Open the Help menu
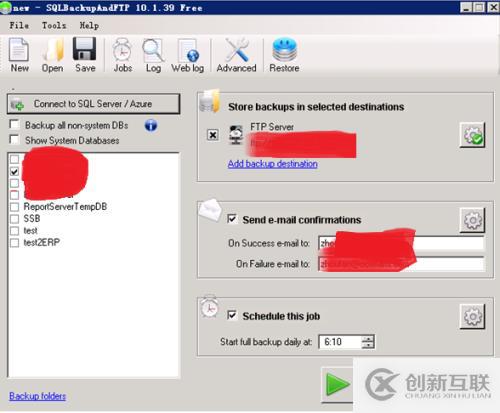This screenshot has width=500, height=413. point(89,25)
